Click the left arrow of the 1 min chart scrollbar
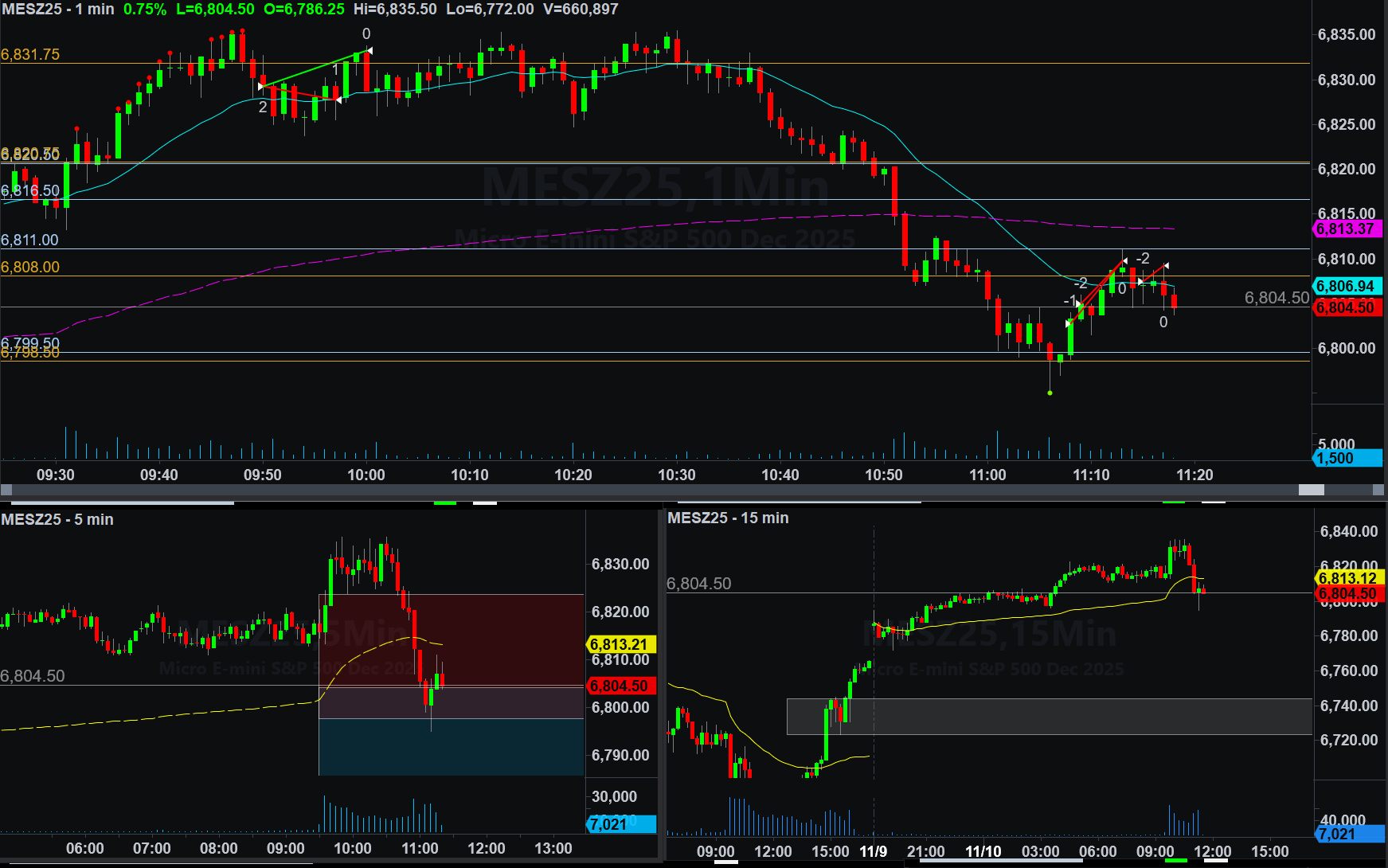Image resolution: width=1388 pixels, height=868 pixels. point(6,490)
